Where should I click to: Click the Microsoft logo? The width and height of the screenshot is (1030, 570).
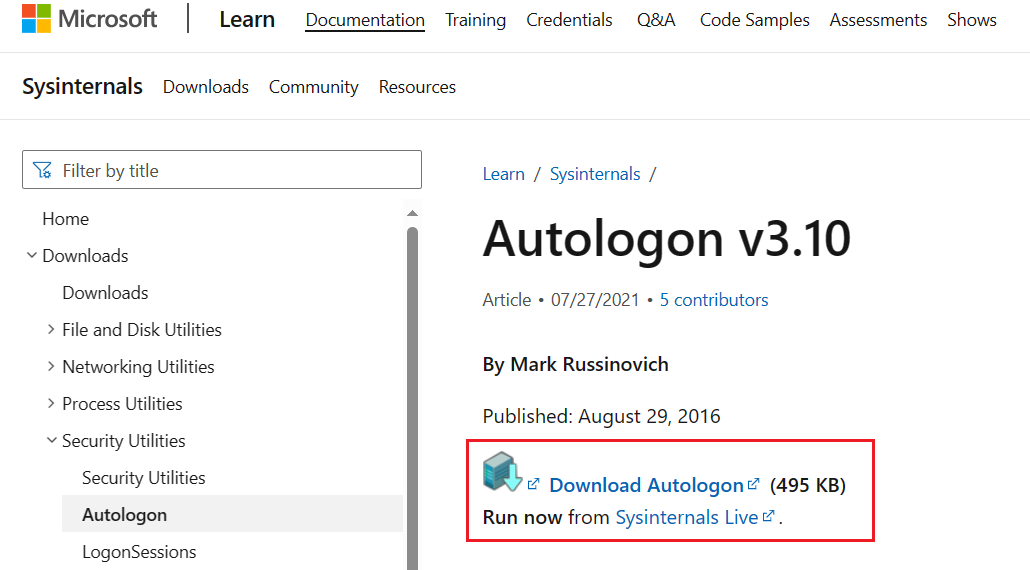[89, 18]
